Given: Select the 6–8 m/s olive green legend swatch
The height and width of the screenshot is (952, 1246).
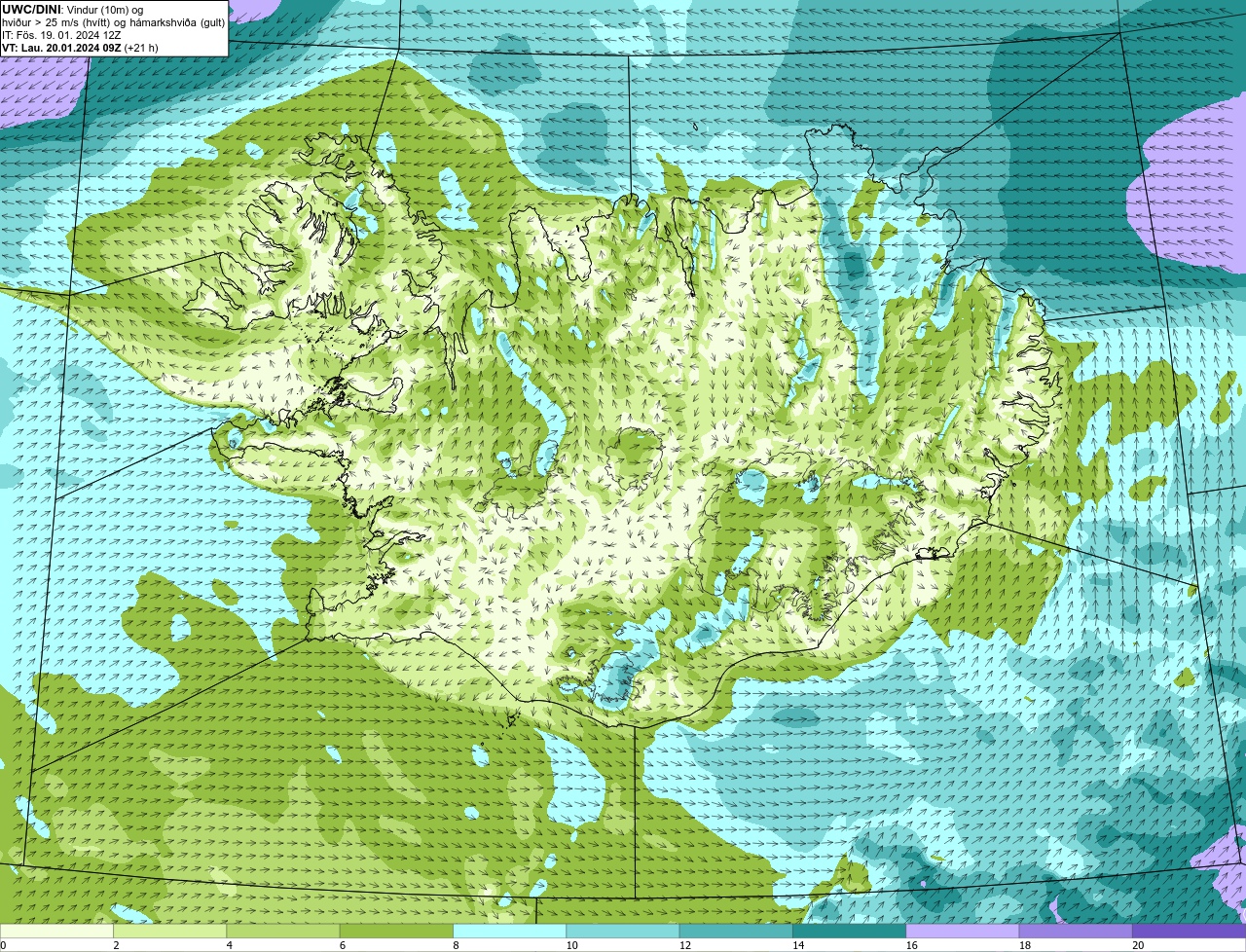Looking at the screenshot, I should tap(396, 931).
